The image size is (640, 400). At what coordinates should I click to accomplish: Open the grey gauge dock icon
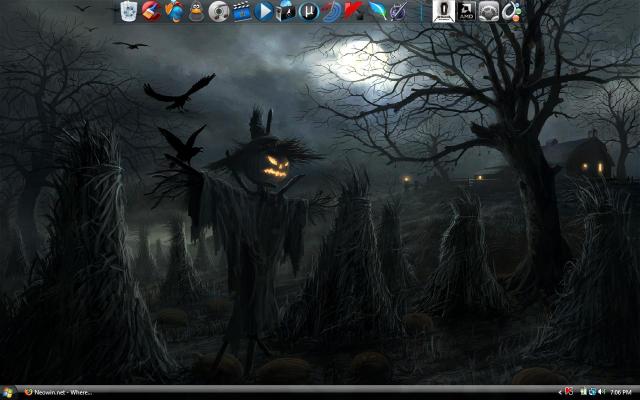click(x=489, y=11)
